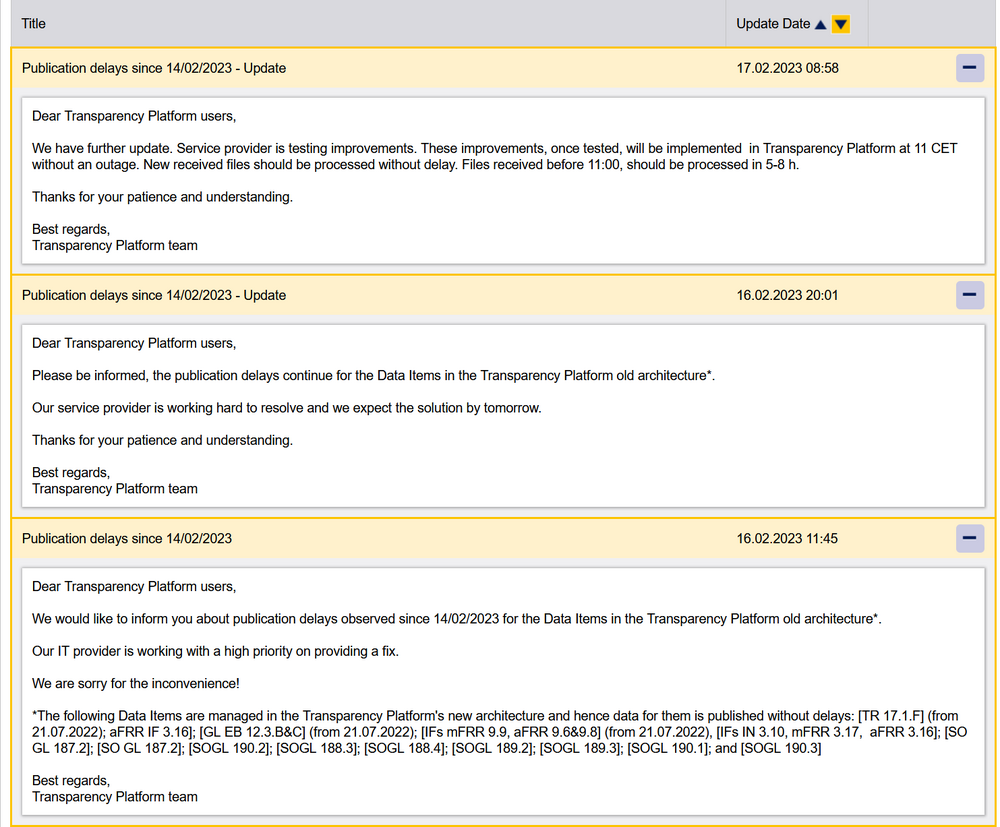Sort Update Date ascending with up arrow
1000x827 pixels.
821,24
